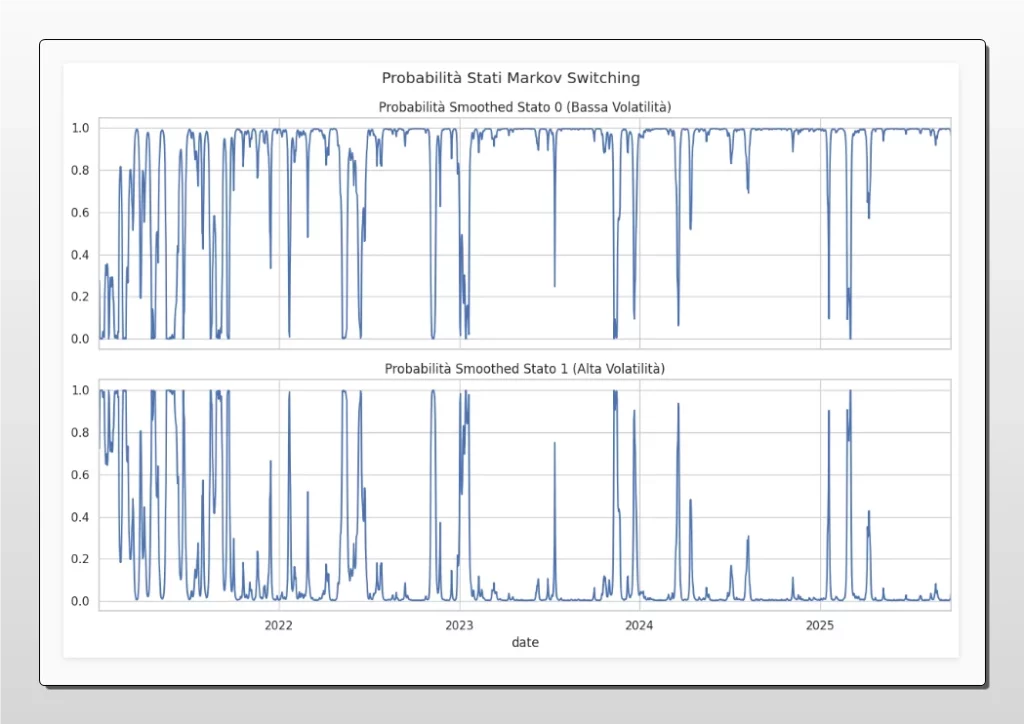
Task: Click the 0.2 y-axis tick of bottom chart
Action: click(80, 559)
